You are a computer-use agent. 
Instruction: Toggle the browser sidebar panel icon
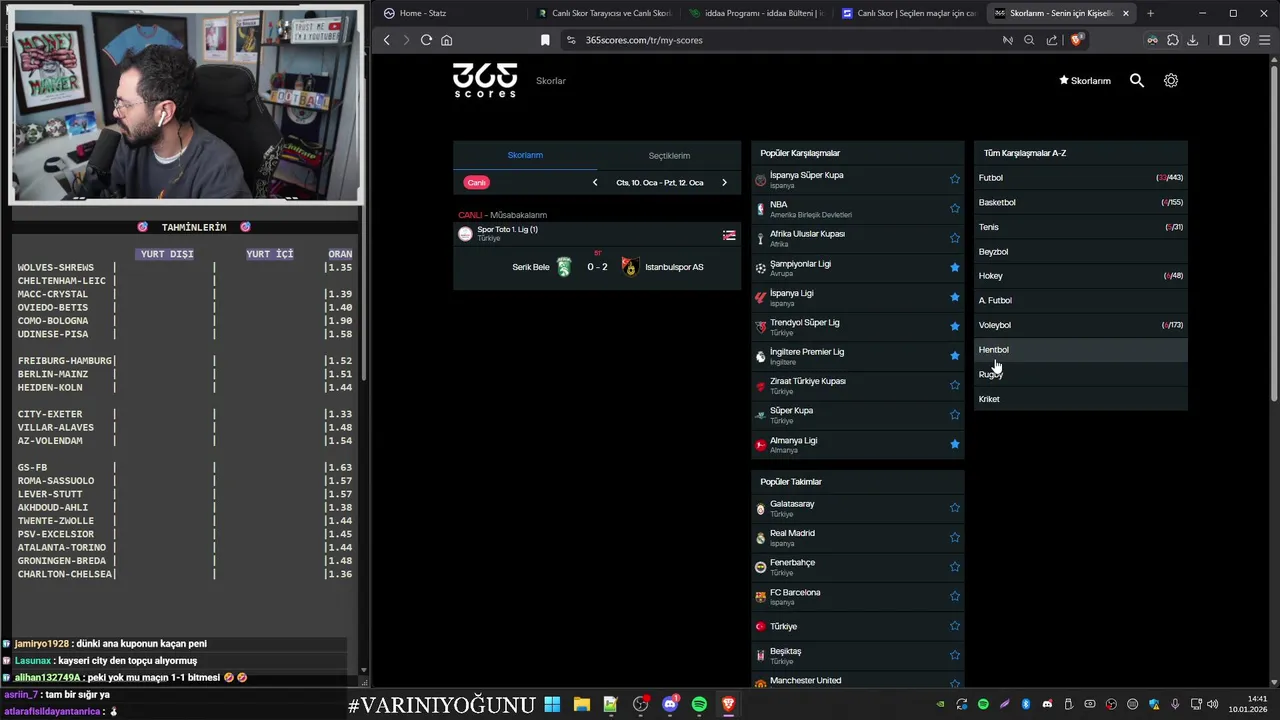tap(1224, 40)
